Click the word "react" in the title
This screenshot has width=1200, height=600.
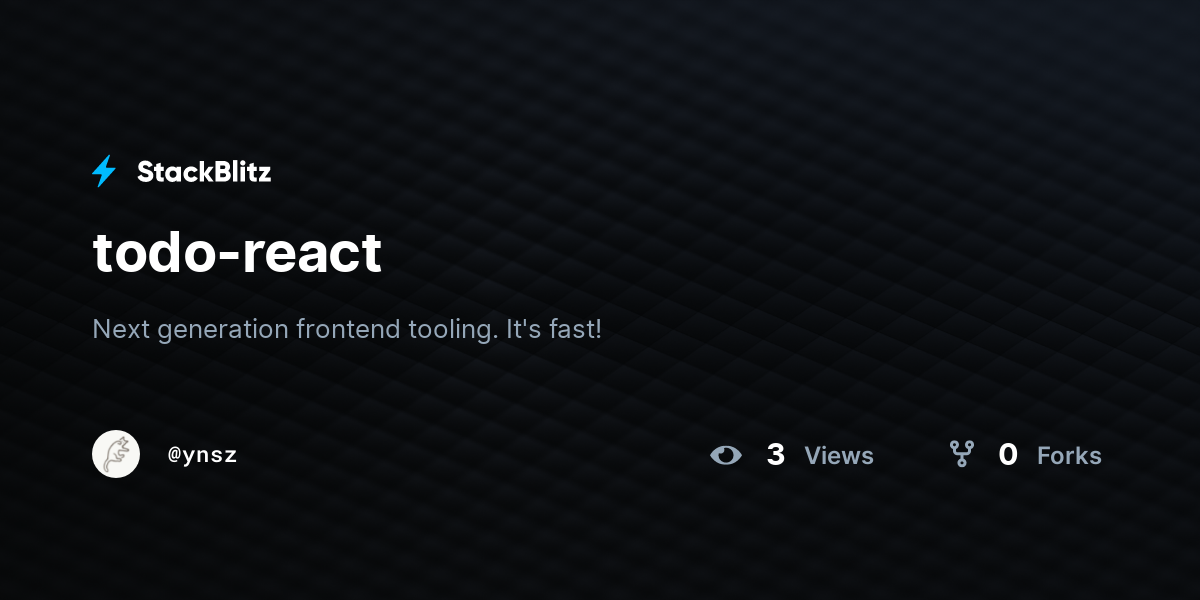tap(311, 254)
